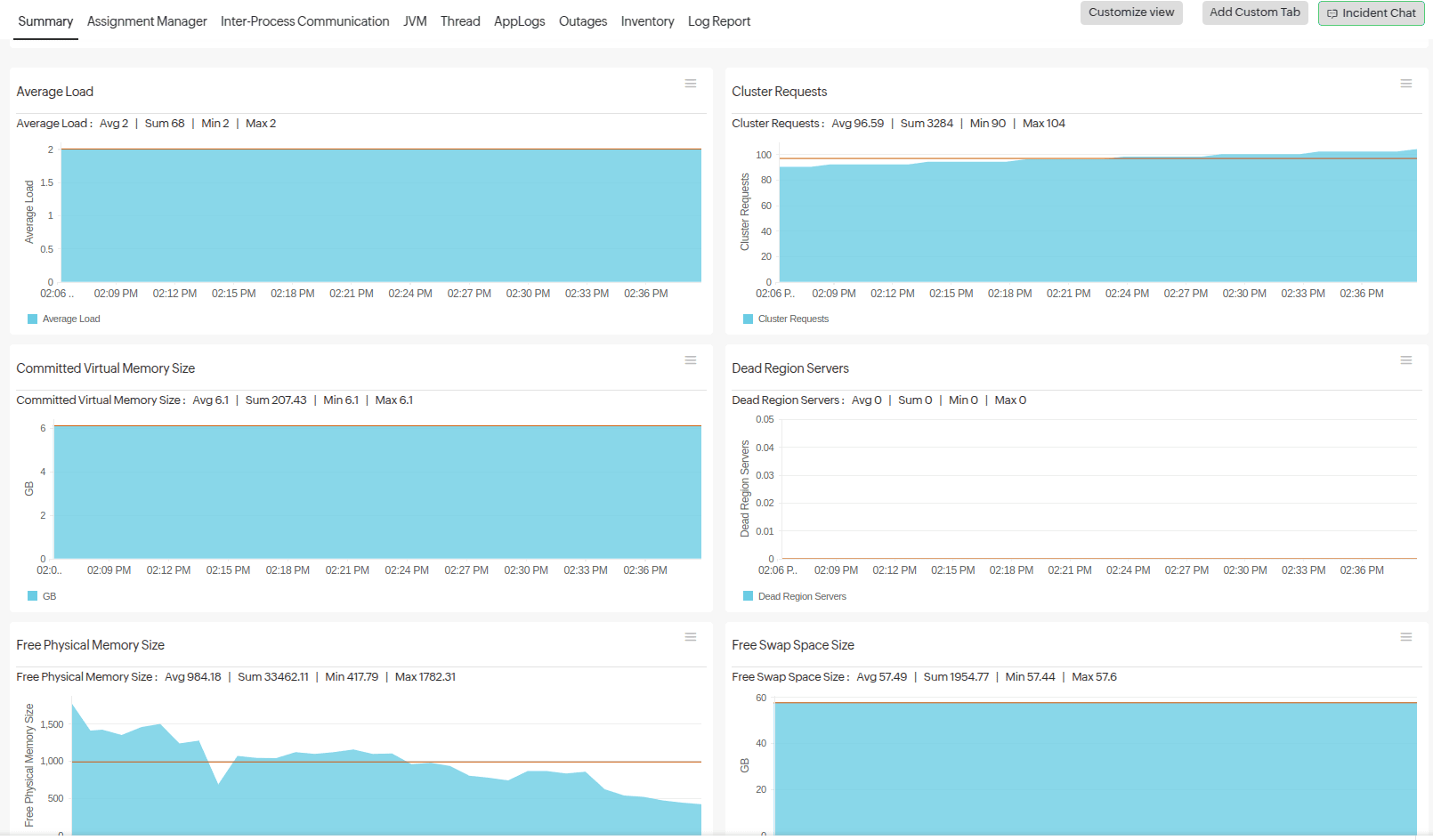Screen dimensions: 1433x840
Task: Open the Cluster Requests widget options menu
Action: click(1406, 83)
